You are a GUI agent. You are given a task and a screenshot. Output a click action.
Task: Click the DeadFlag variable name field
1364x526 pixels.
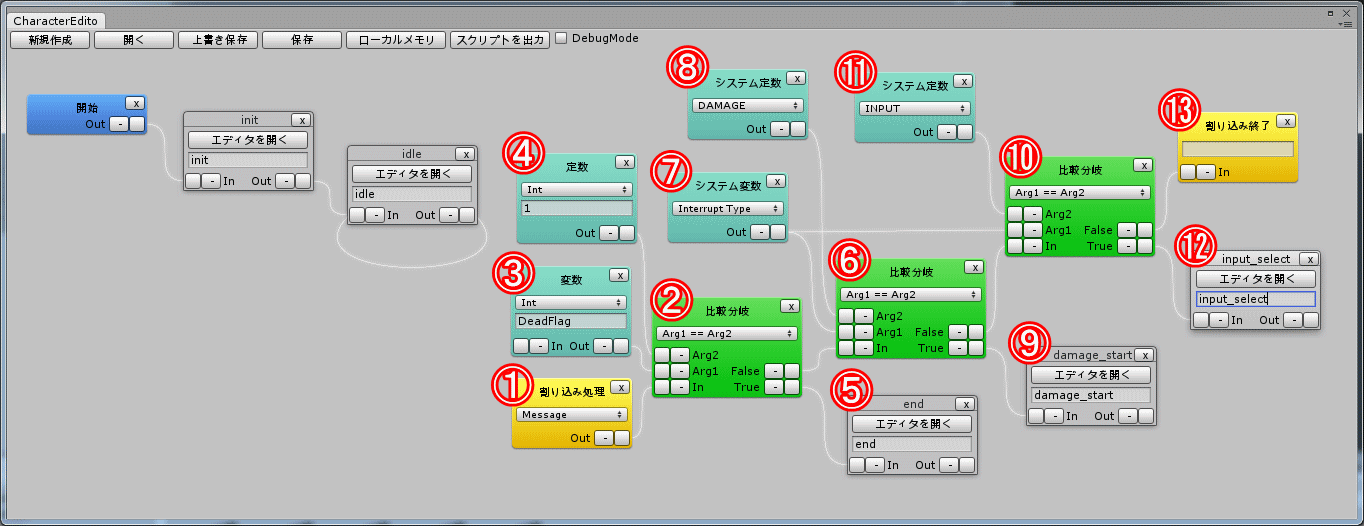click(x=571, y=321)
